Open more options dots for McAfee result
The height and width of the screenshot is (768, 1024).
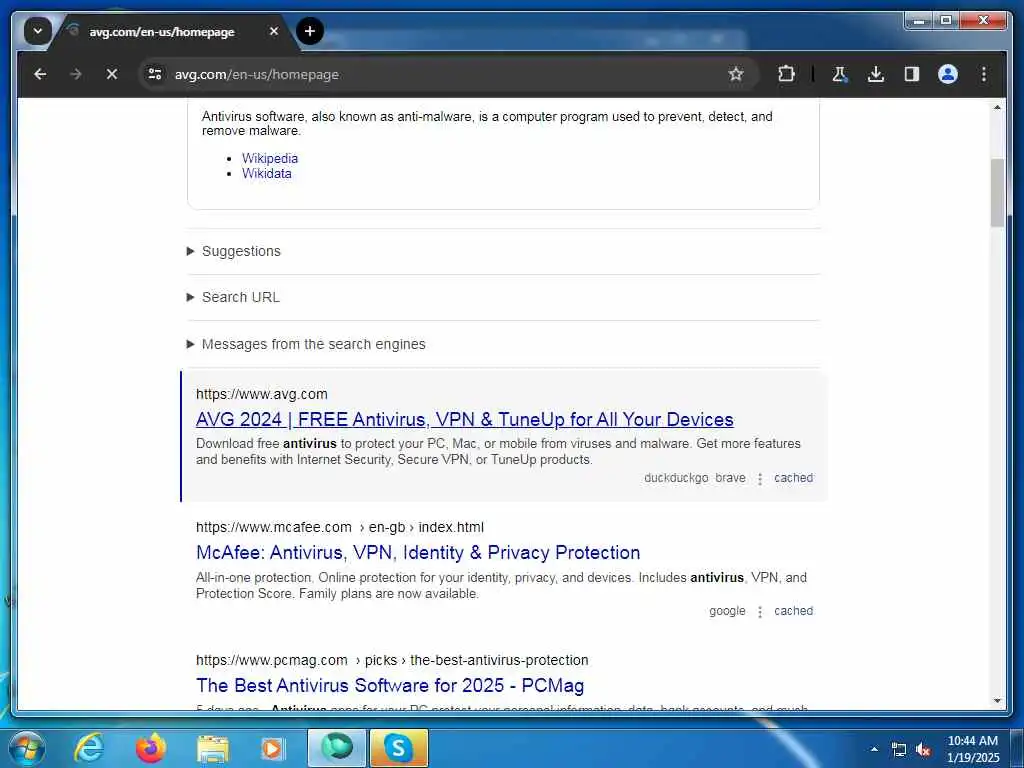pyautogui.click(x=760, y=613)
